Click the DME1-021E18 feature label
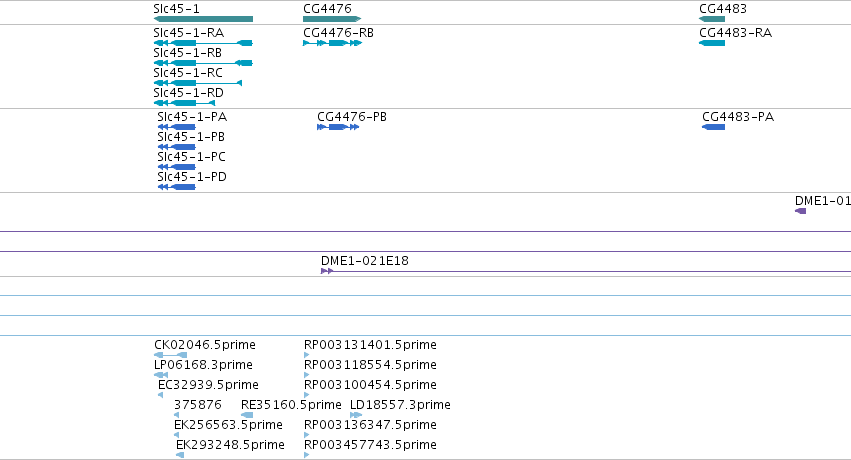The image size is (851, 460). (x=365, y=261)
